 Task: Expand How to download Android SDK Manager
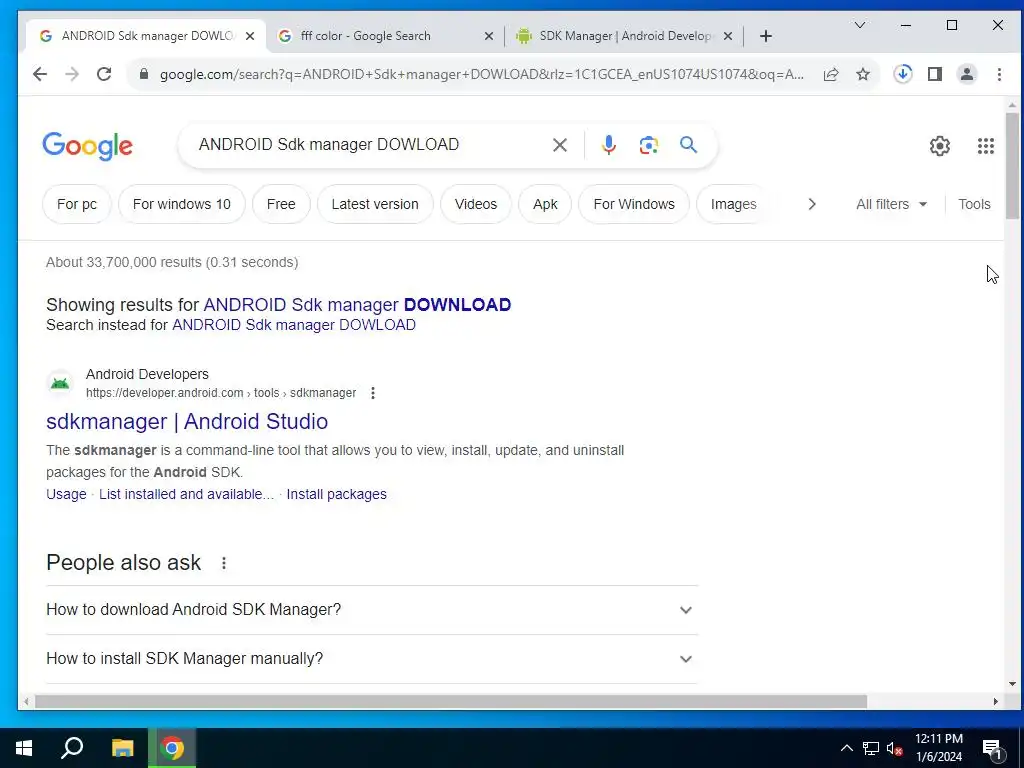pos(372,609)
